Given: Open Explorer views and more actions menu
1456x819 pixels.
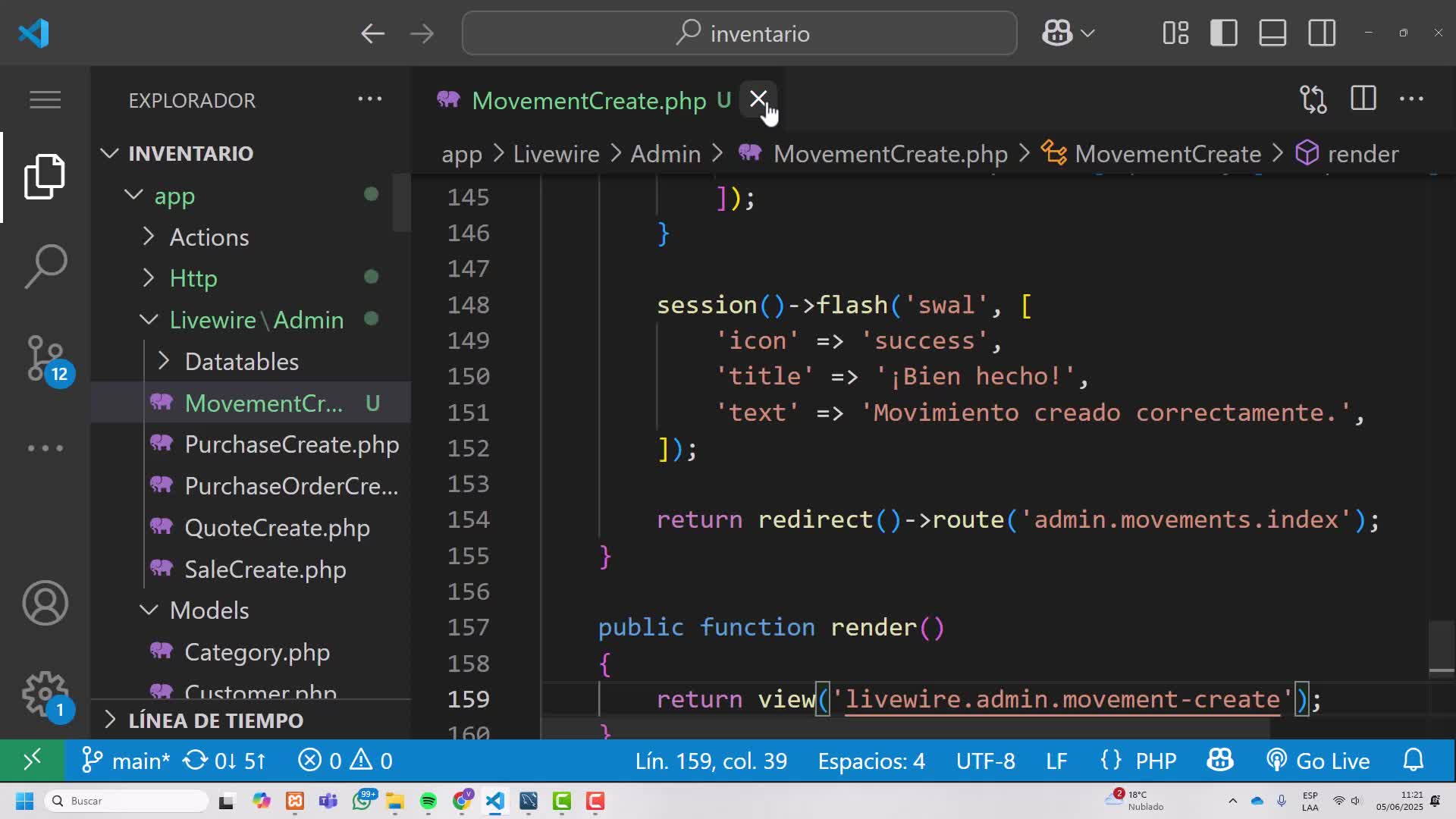Looking at the screenshot, I should (370, 99).
